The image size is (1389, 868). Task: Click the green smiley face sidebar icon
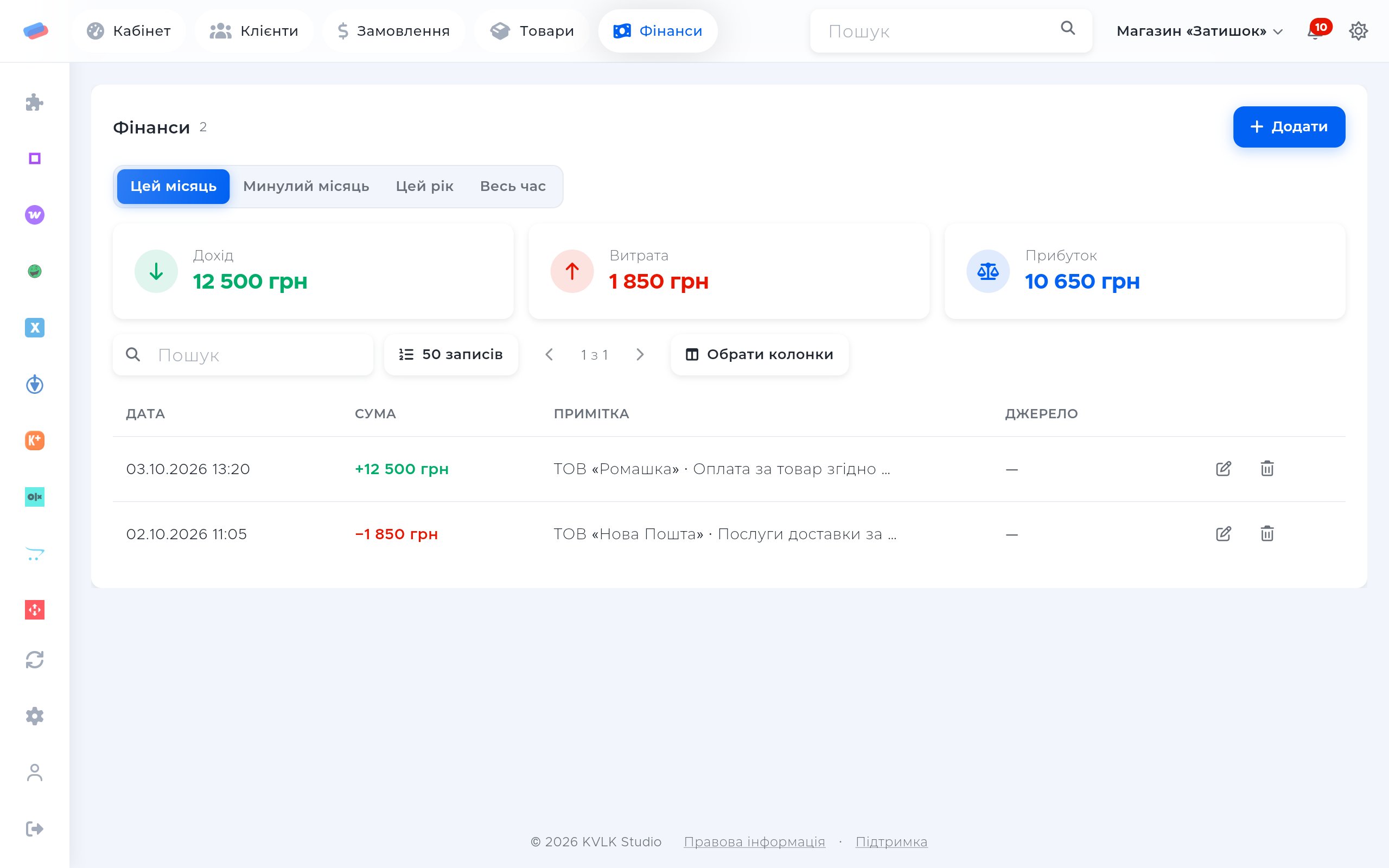pos(34,271)
